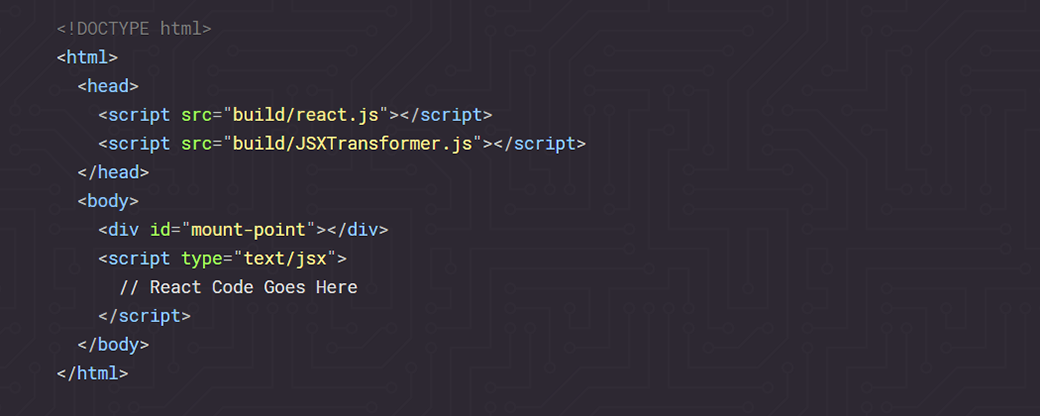
Task: Click the DOCTYPE html declaration line
Action: [134, 28]
